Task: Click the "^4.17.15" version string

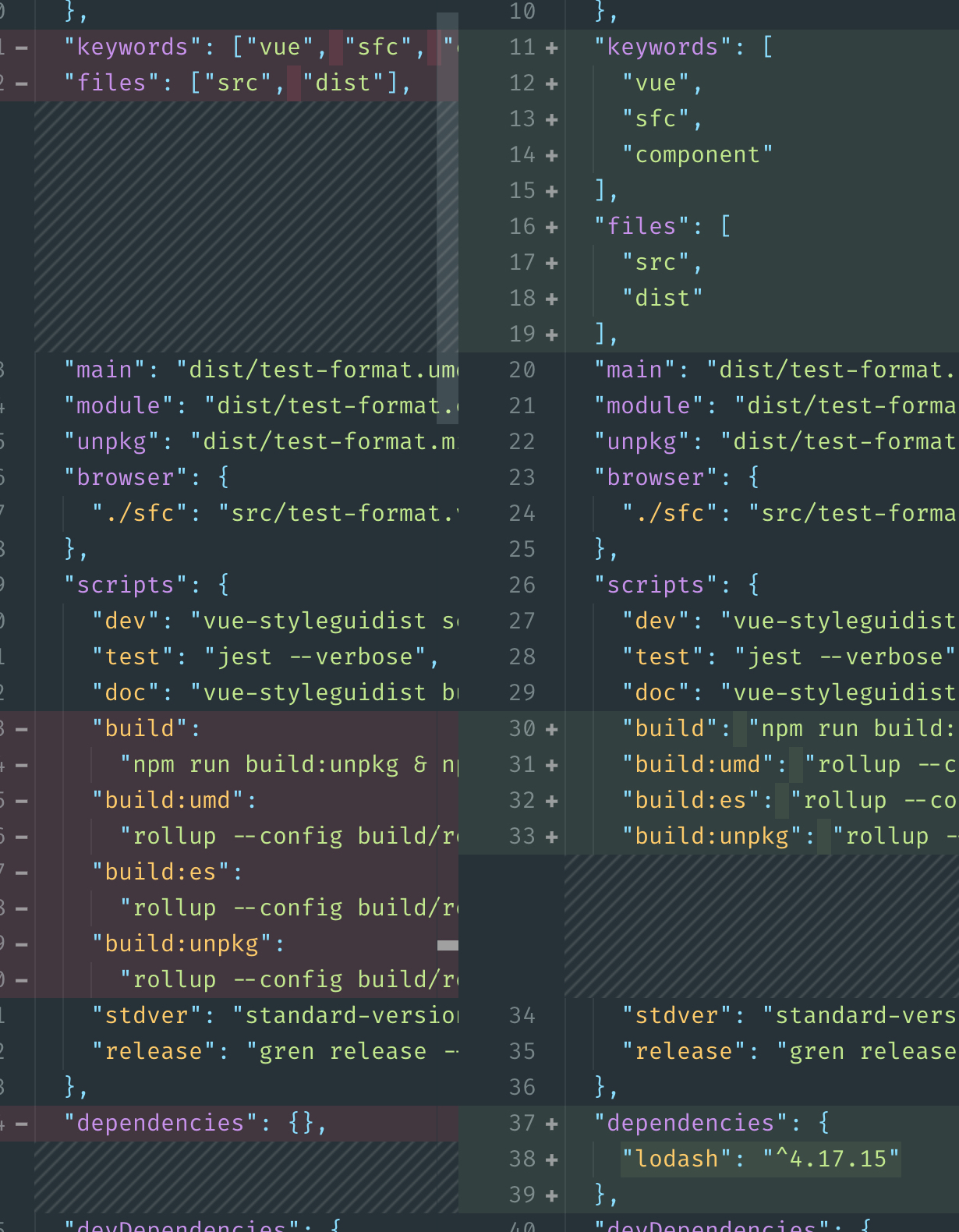Action: pyautogui.click(x=831, y=1159)
